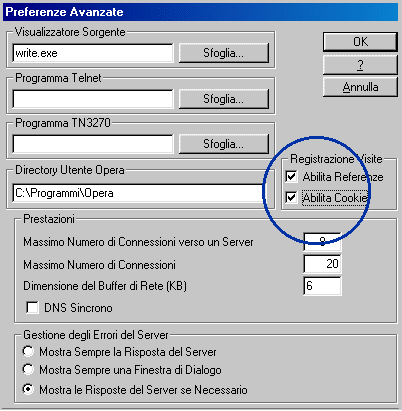Screen dimensions: 402x411
Task: Disable the Abilita Cookie checkbox
Action: click(291, 198)
